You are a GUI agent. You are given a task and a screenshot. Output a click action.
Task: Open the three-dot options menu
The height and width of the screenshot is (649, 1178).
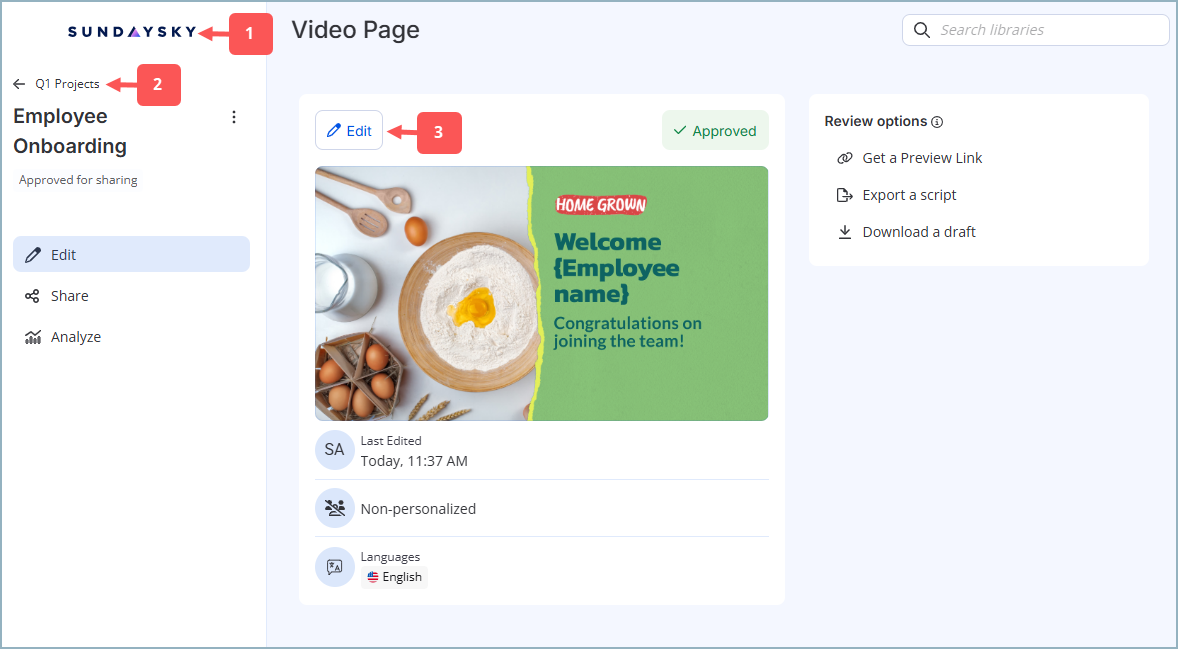pyautogui.click(x=233, y=116)
